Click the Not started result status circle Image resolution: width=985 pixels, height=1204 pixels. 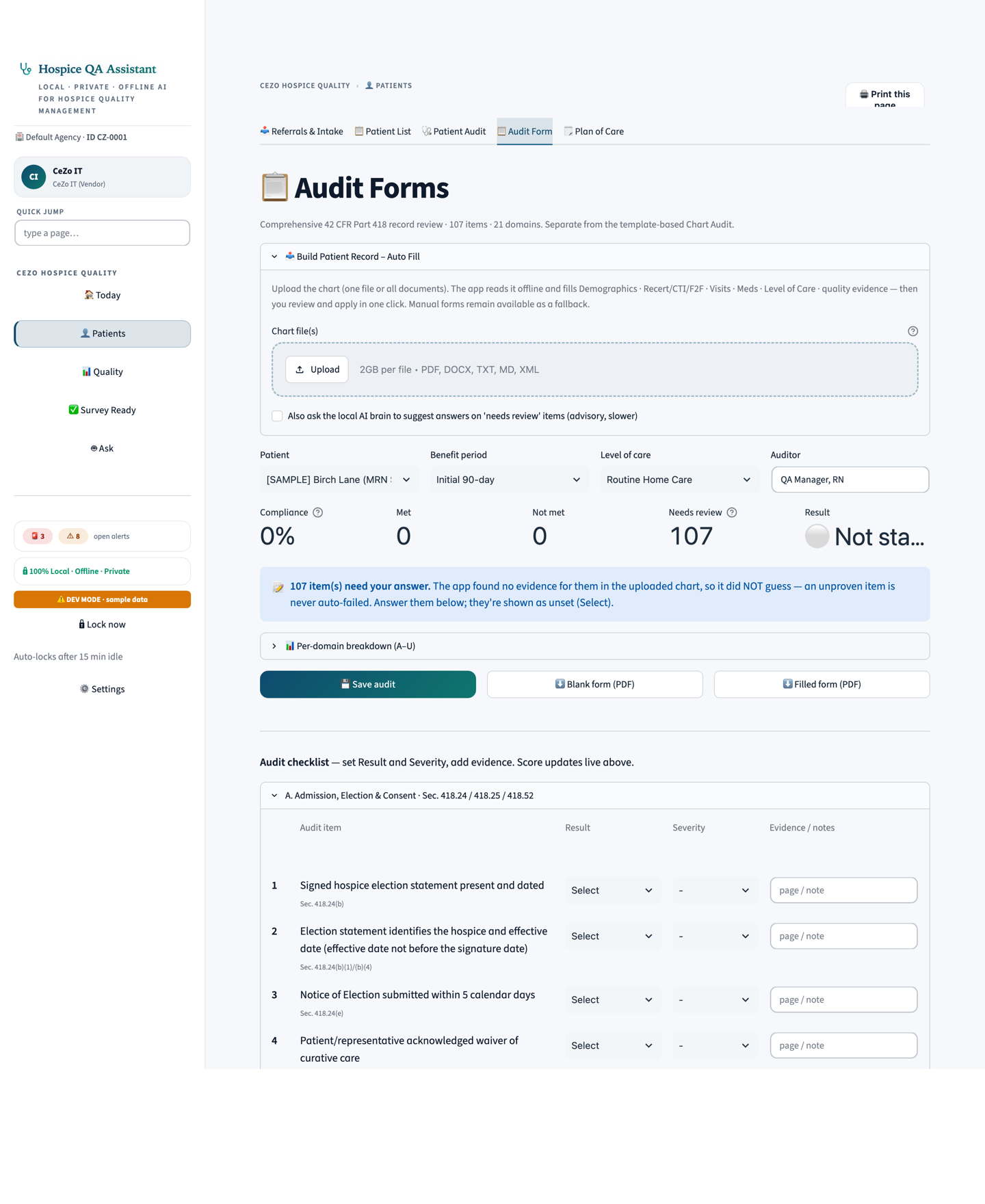point(817,536)
